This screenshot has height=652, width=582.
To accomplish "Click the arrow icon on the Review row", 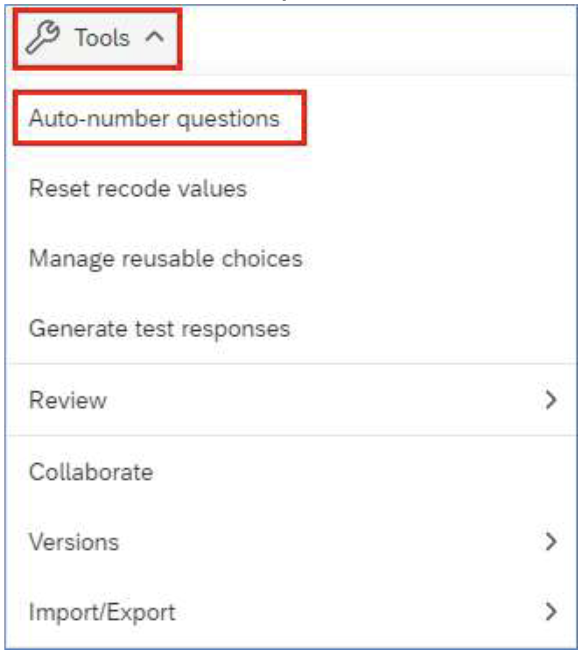I will [551, 400].
